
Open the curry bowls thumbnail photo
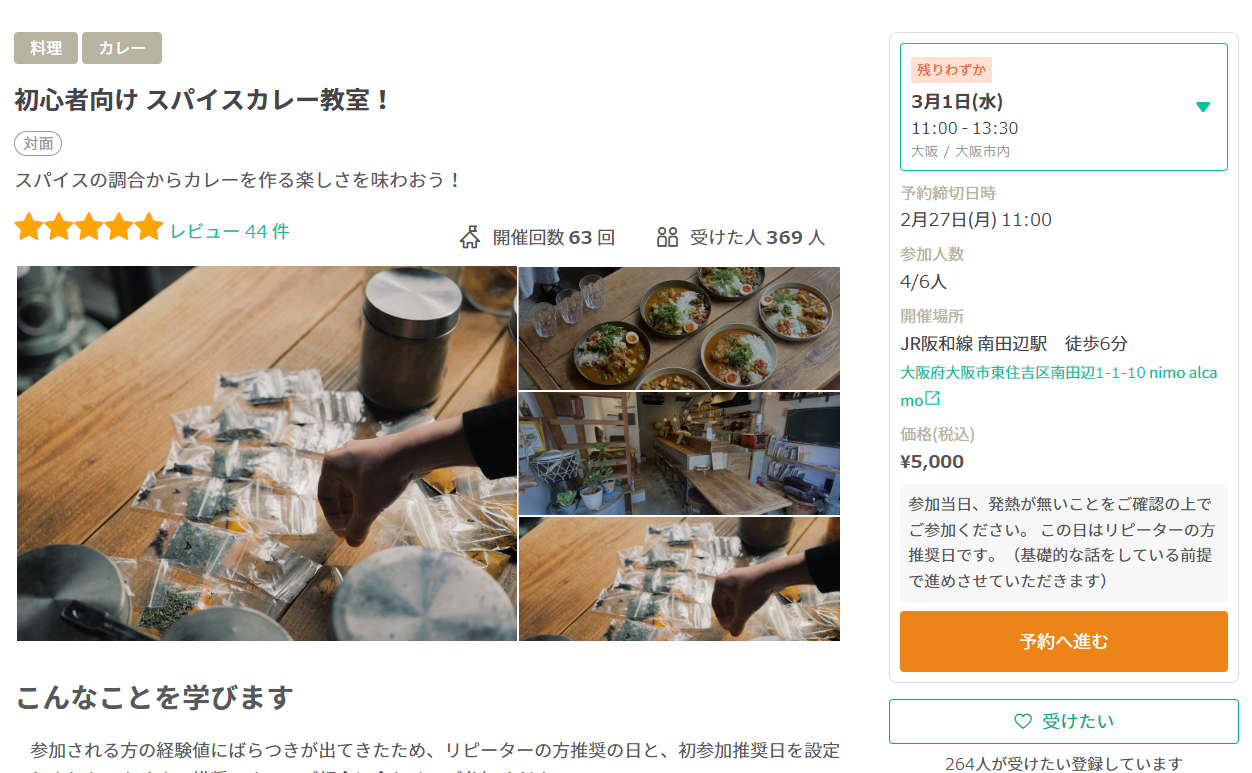click(679, 327)
